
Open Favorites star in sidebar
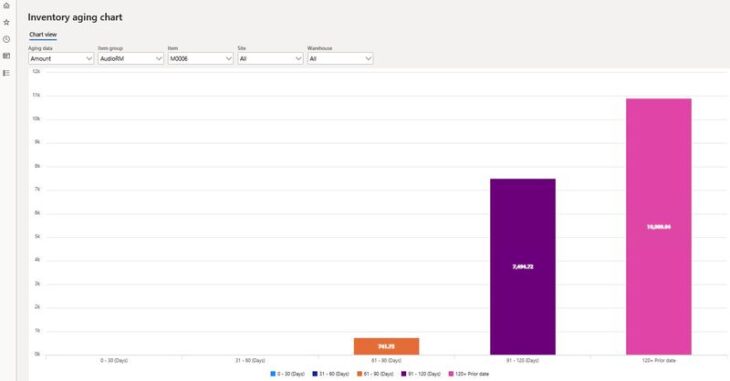7,22
